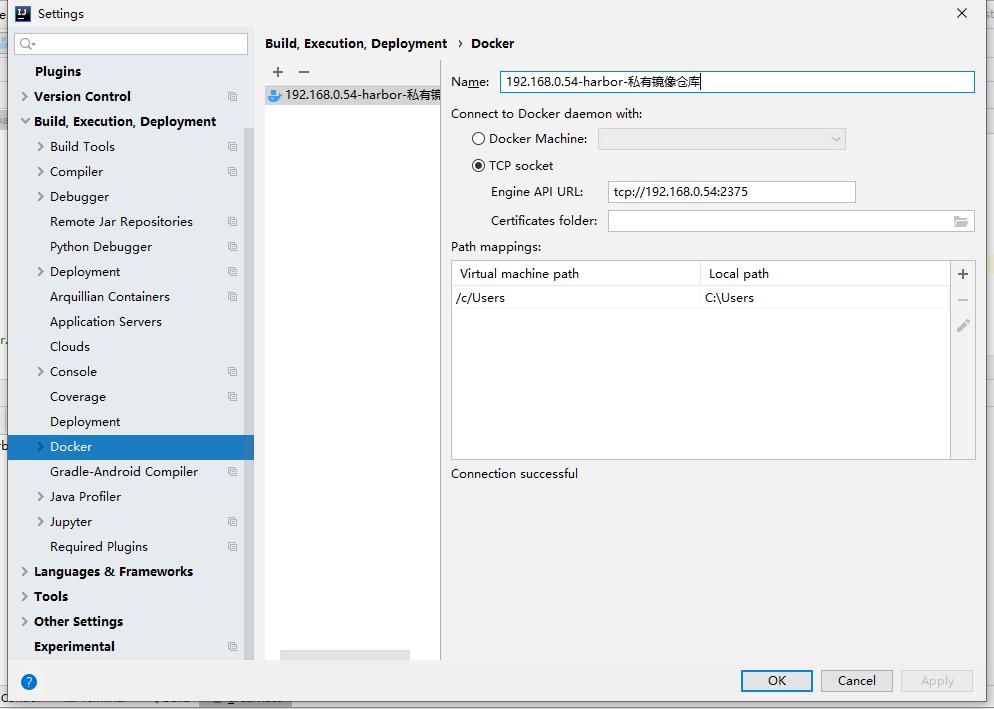The image size is (994, 709).
Task: Open folder browser for Certificates folder
Action: tap(961, 221)
